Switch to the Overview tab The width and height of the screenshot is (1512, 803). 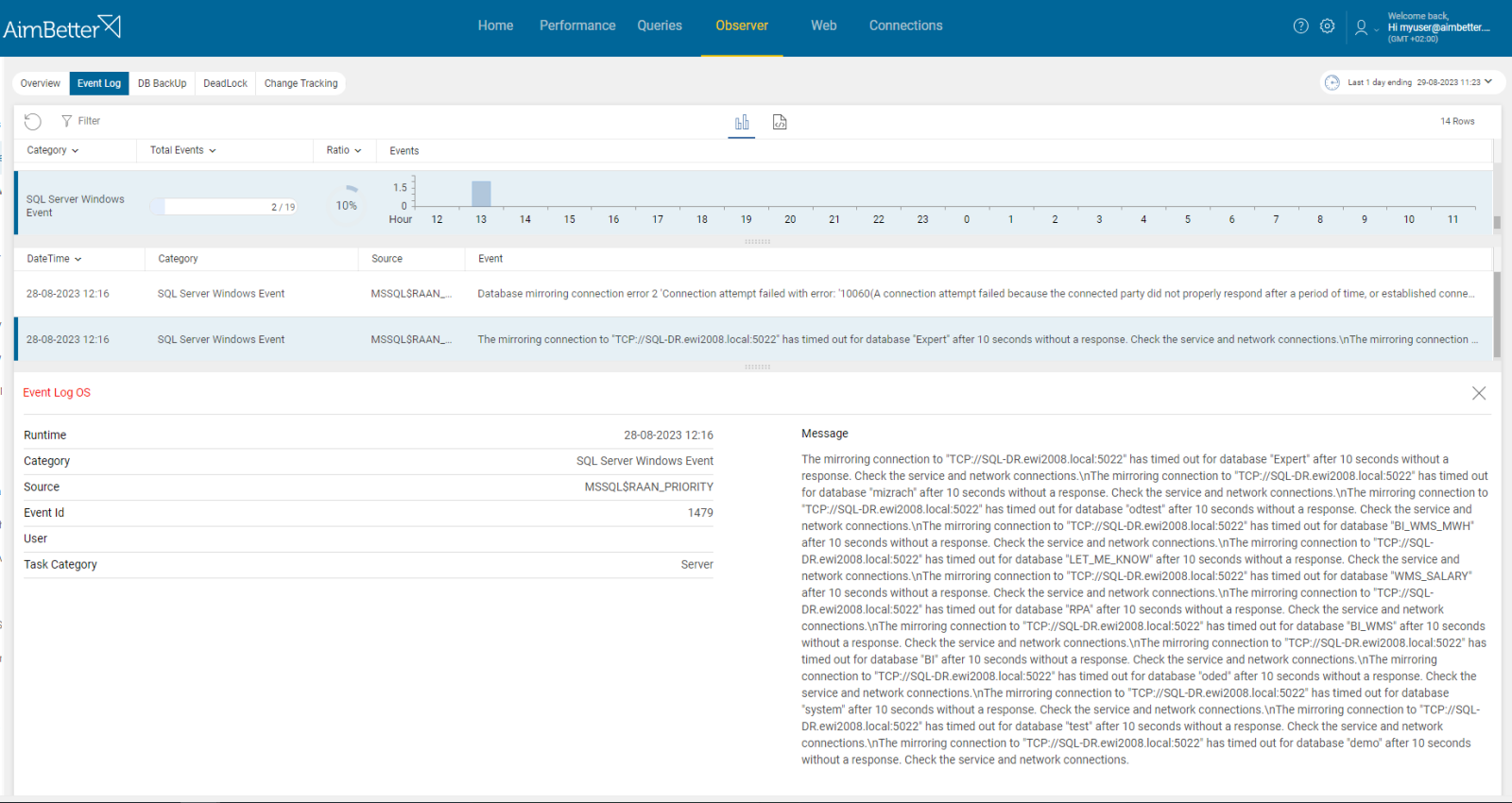41,83
